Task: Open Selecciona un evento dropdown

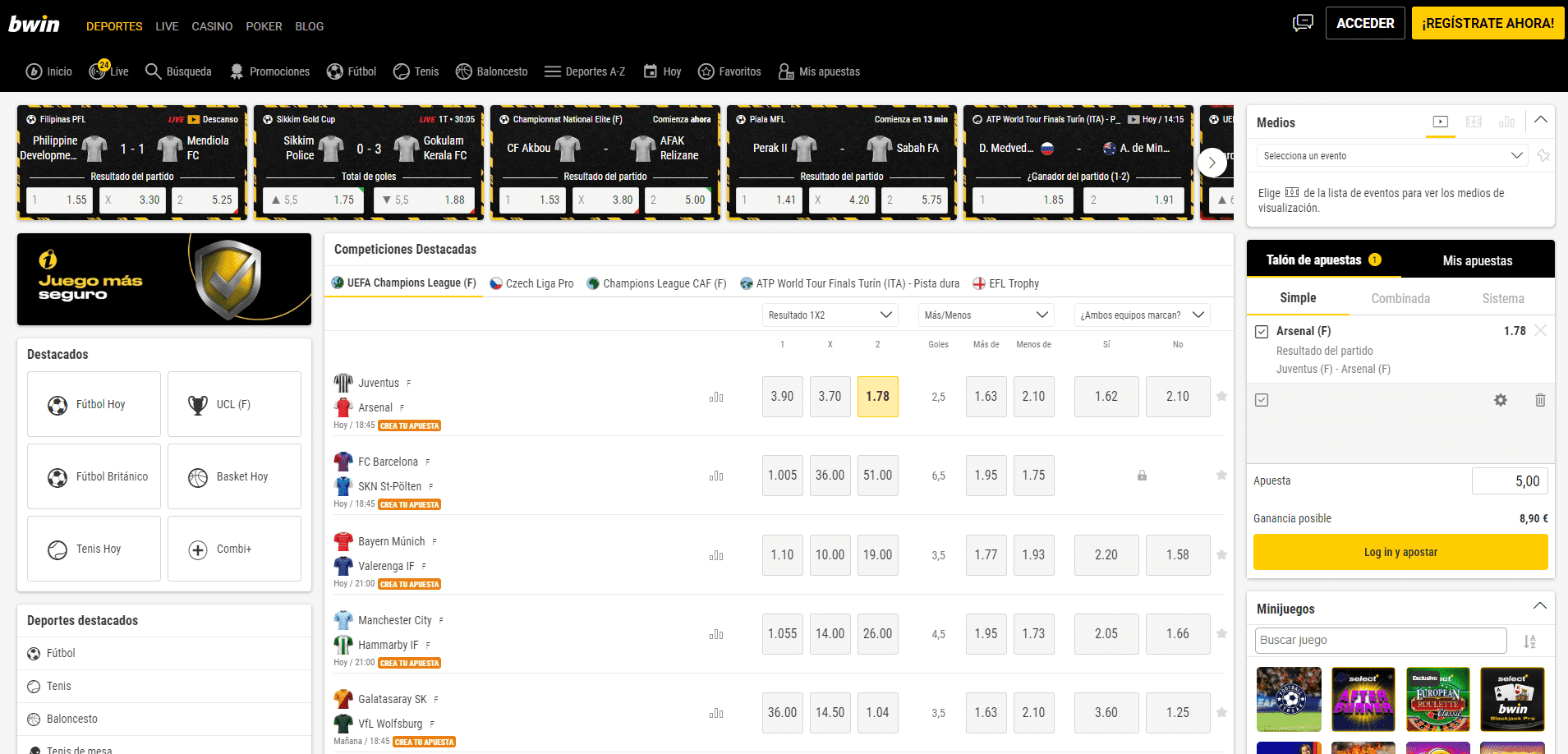Action: point(1392,155)
